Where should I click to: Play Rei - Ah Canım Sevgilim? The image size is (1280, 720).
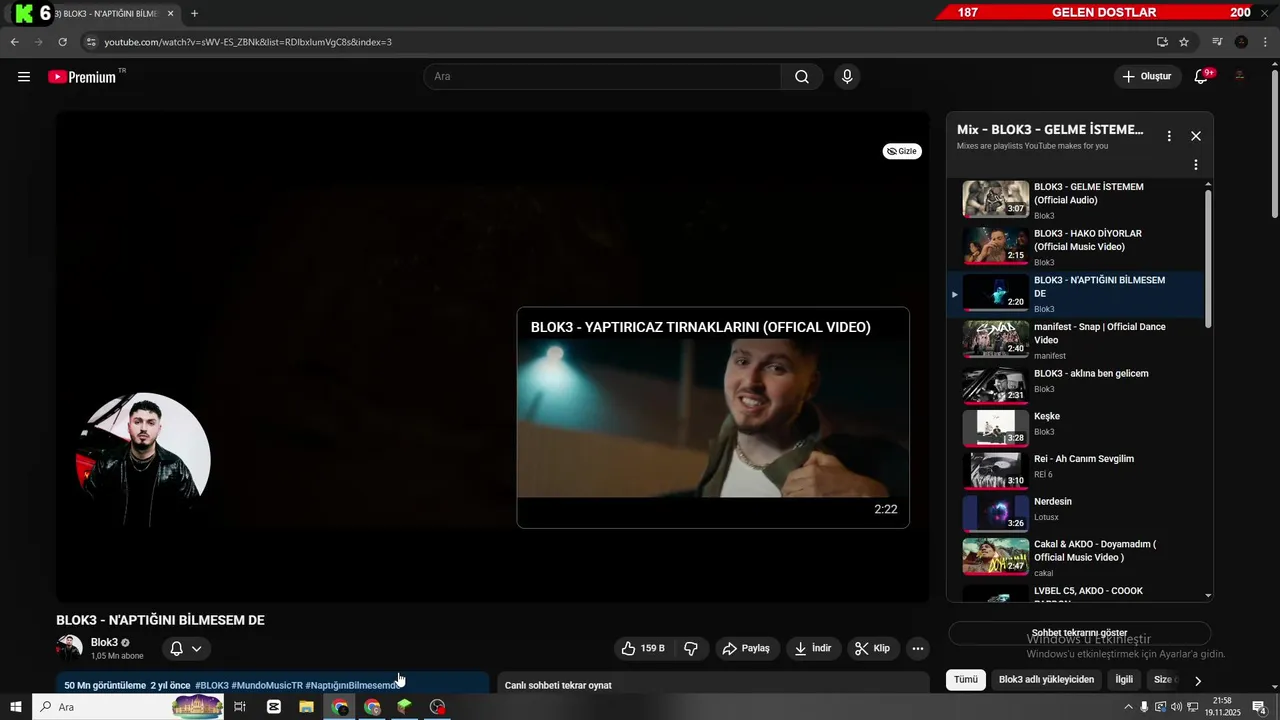pyautogui.click(x=1076, y=471)
